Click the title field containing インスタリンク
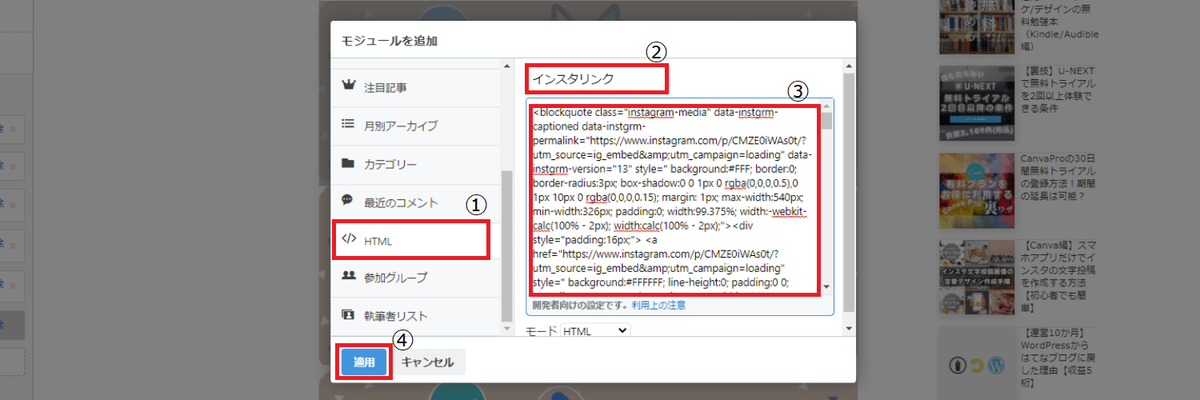 tap(597, 78)
